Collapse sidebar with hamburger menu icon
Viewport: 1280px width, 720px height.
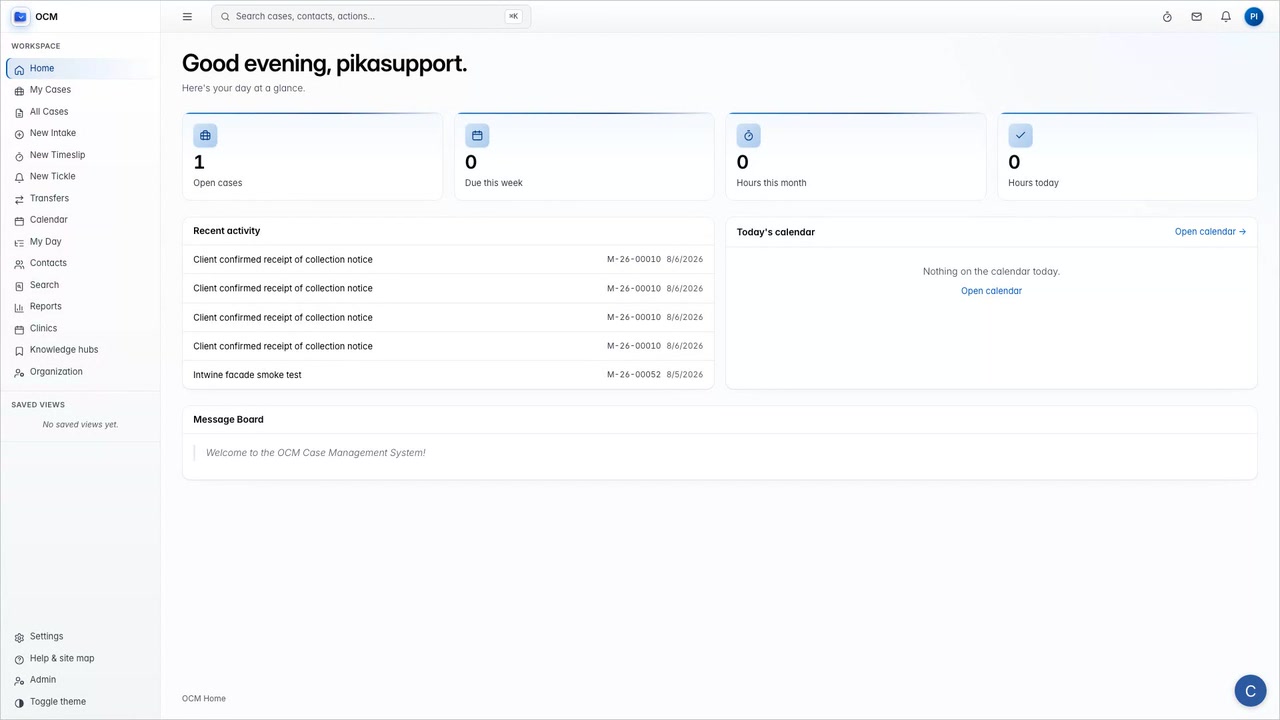[x=187, y=16]
